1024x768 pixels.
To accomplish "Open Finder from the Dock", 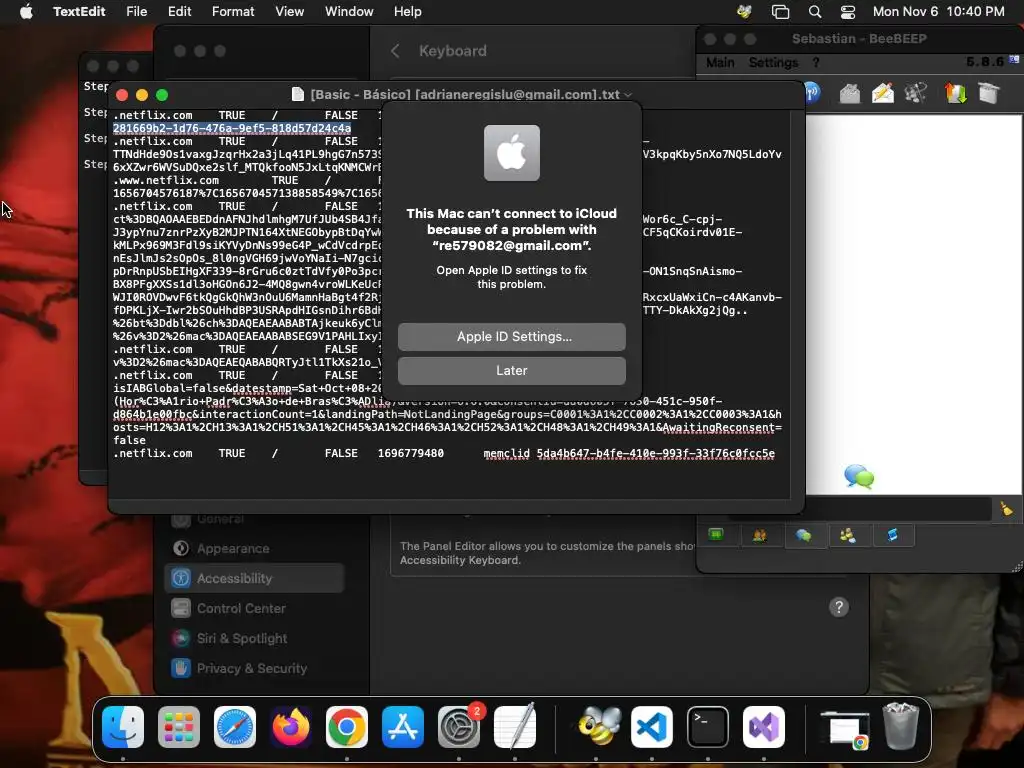I will click(x=123, y=726).
